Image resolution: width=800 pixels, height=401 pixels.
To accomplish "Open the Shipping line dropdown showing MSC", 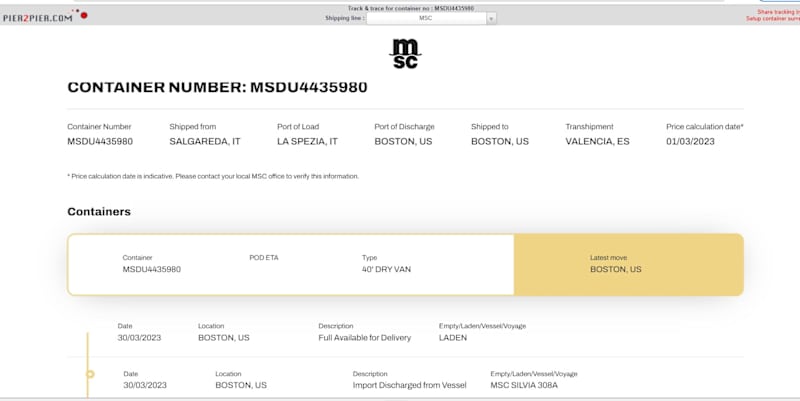I will (x=431, y=18).
